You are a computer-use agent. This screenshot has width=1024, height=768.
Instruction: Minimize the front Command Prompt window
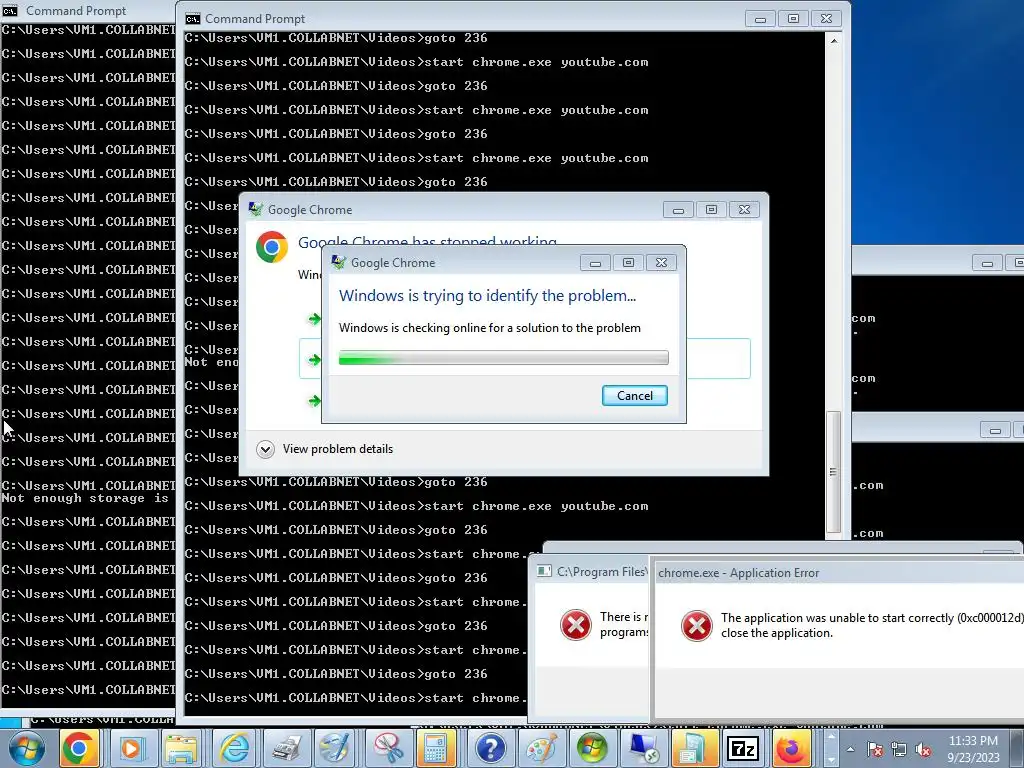pyautogui.click(x=760, y=19)
